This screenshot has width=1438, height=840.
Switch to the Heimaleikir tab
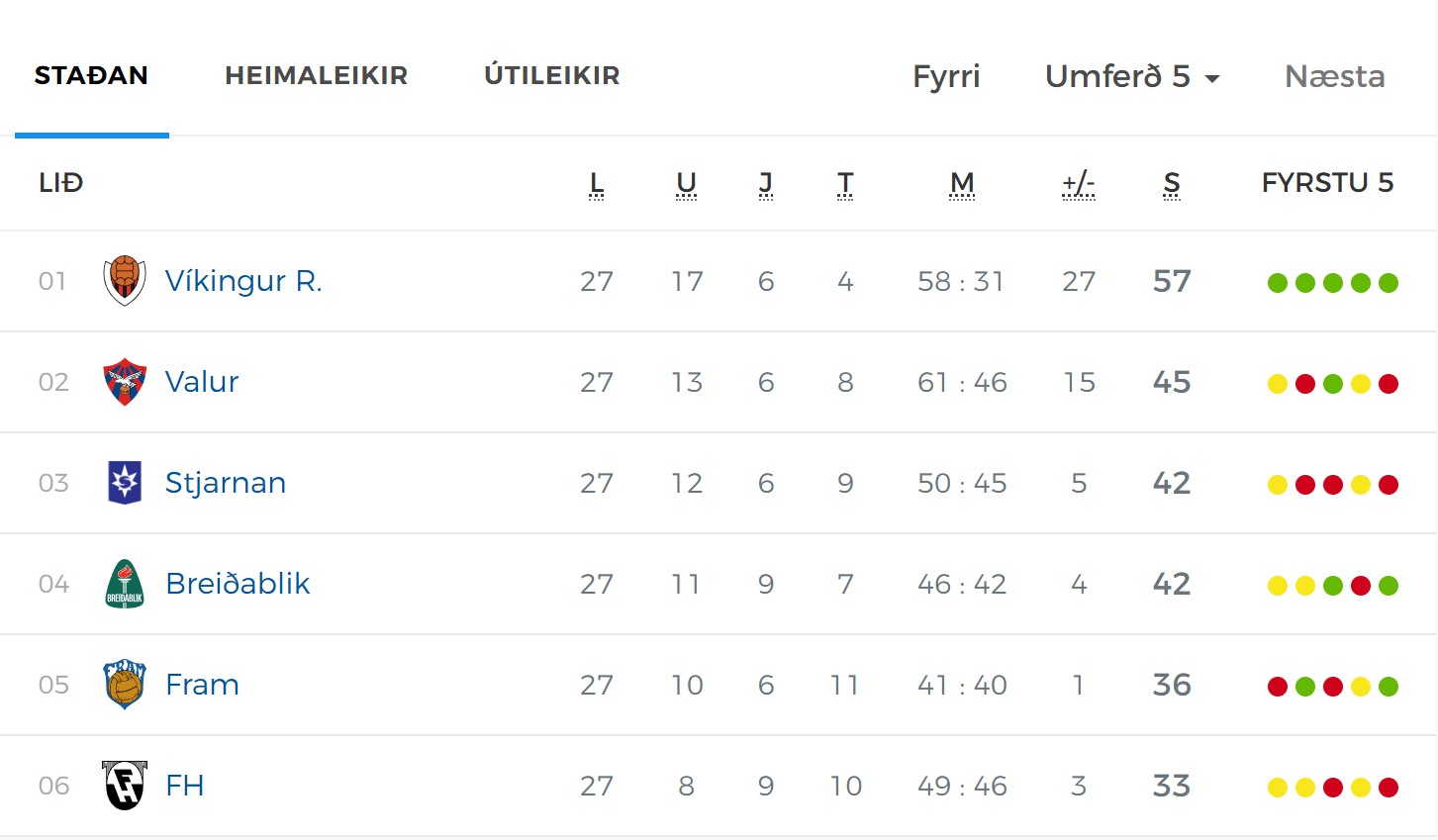tap(316, 75)
